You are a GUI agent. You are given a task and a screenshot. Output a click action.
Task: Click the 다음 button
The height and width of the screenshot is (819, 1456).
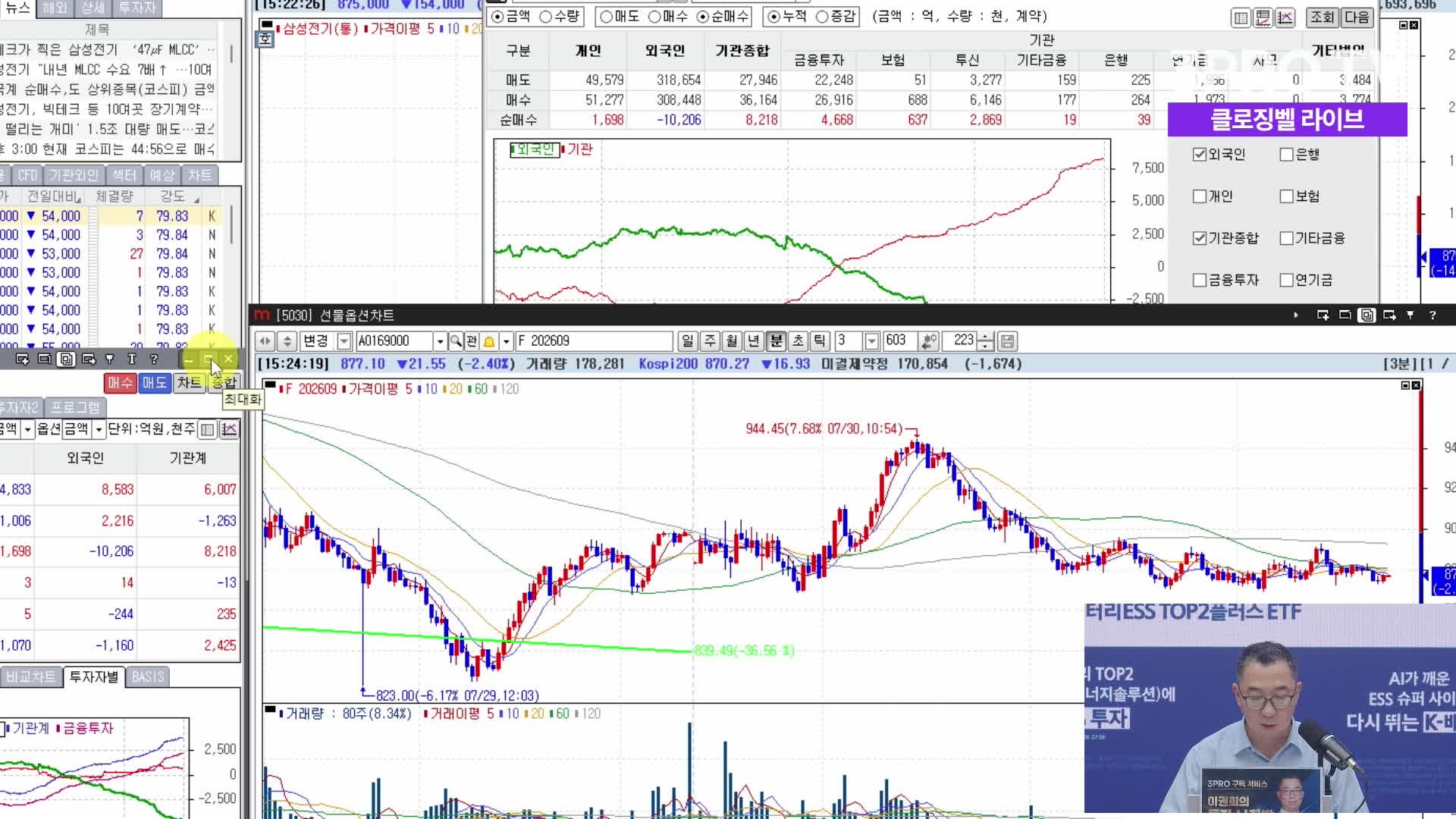[x=1357, y=17]
